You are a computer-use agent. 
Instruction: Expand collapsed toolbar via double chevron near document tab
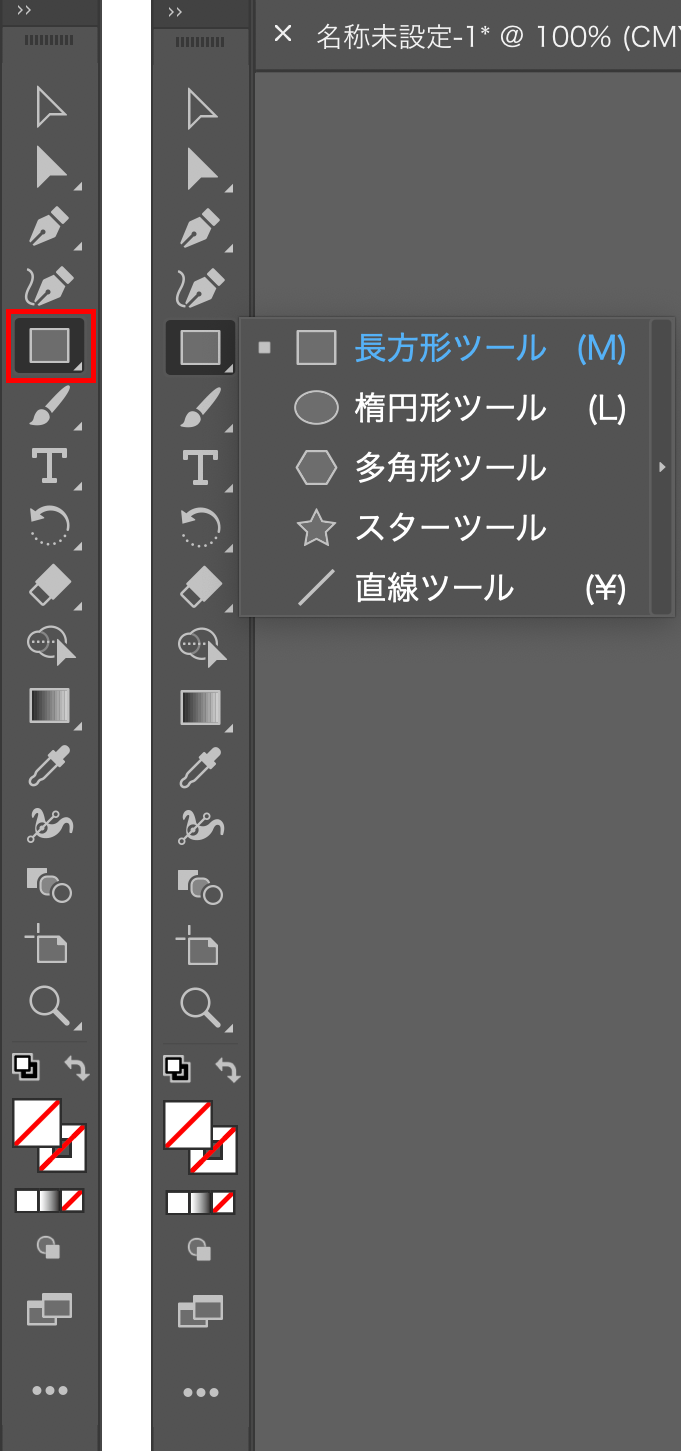coord(175,11)
